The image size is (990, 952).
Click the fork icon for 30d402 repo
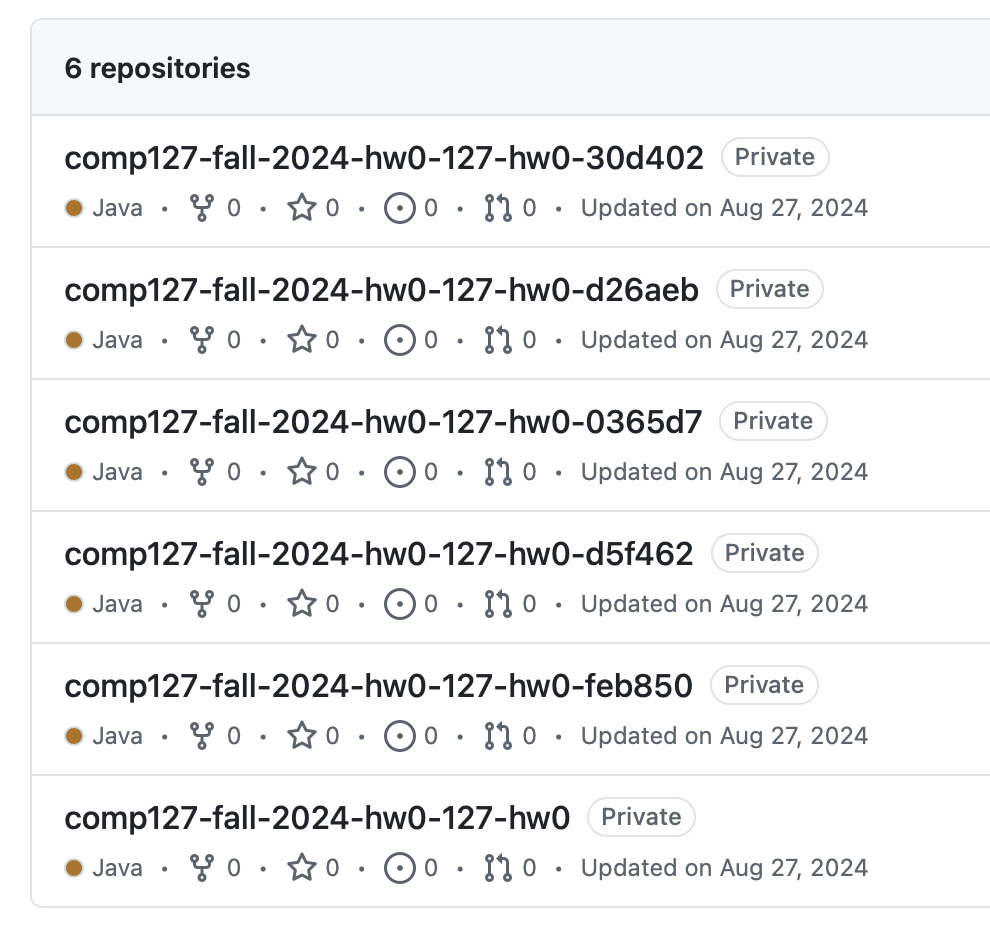pyautogui.click(x=202, y=208)
